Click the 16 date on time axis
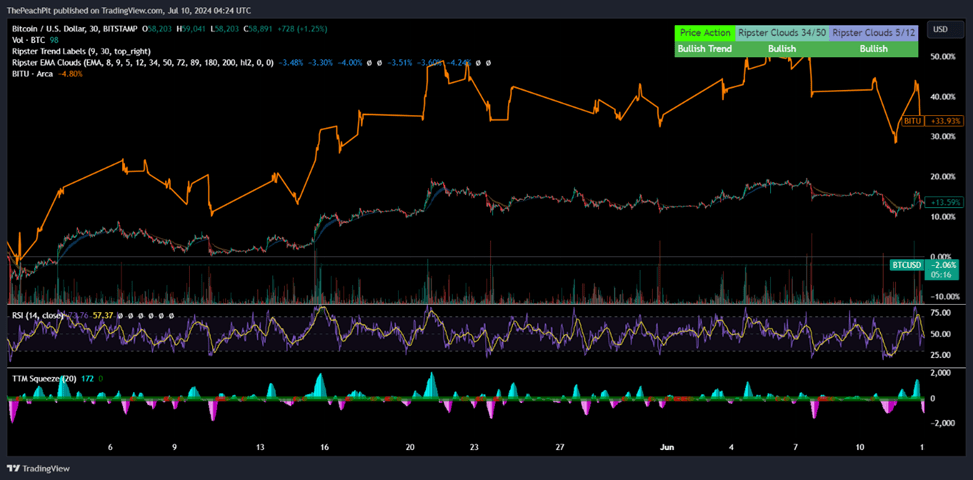973x480 pixels. [324, 447]
